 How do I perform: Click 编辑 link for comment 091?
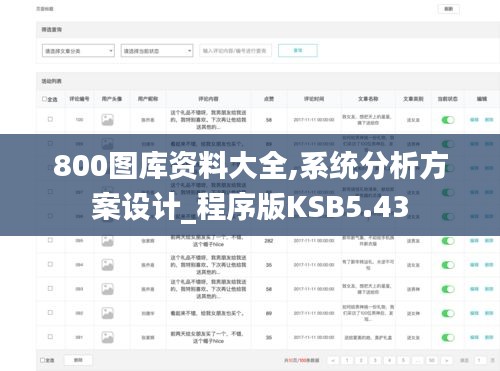474,337
